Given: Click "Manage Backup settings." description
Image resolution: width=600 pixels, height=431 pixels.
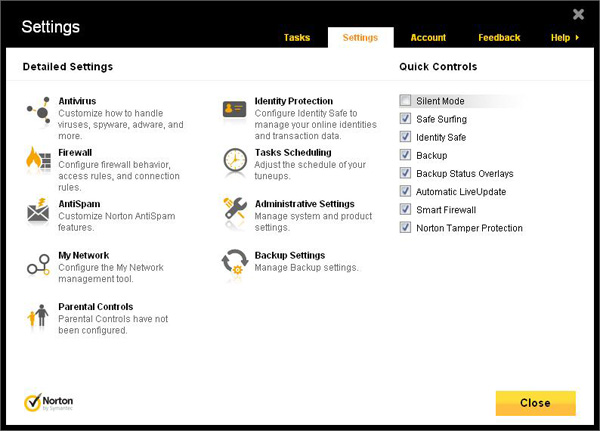Looking at the screenshot, I should pos(307,268).
